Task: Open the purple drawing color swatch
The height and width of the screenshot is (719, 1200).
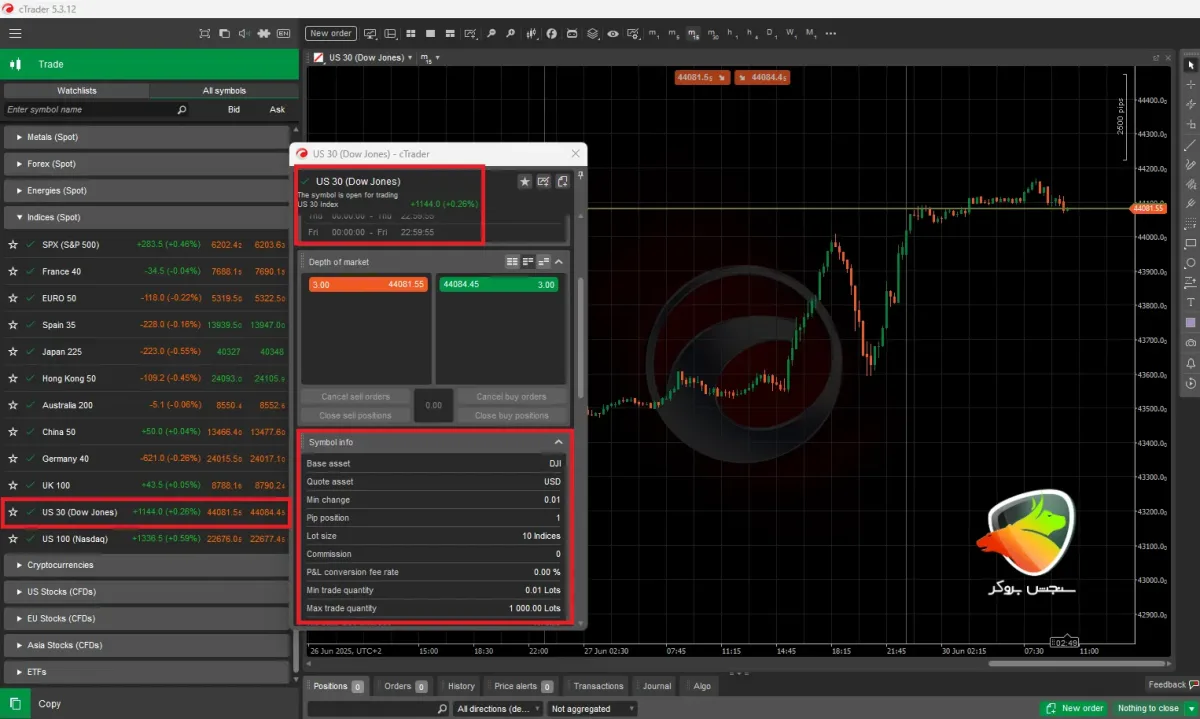Action: [1190, 322]
